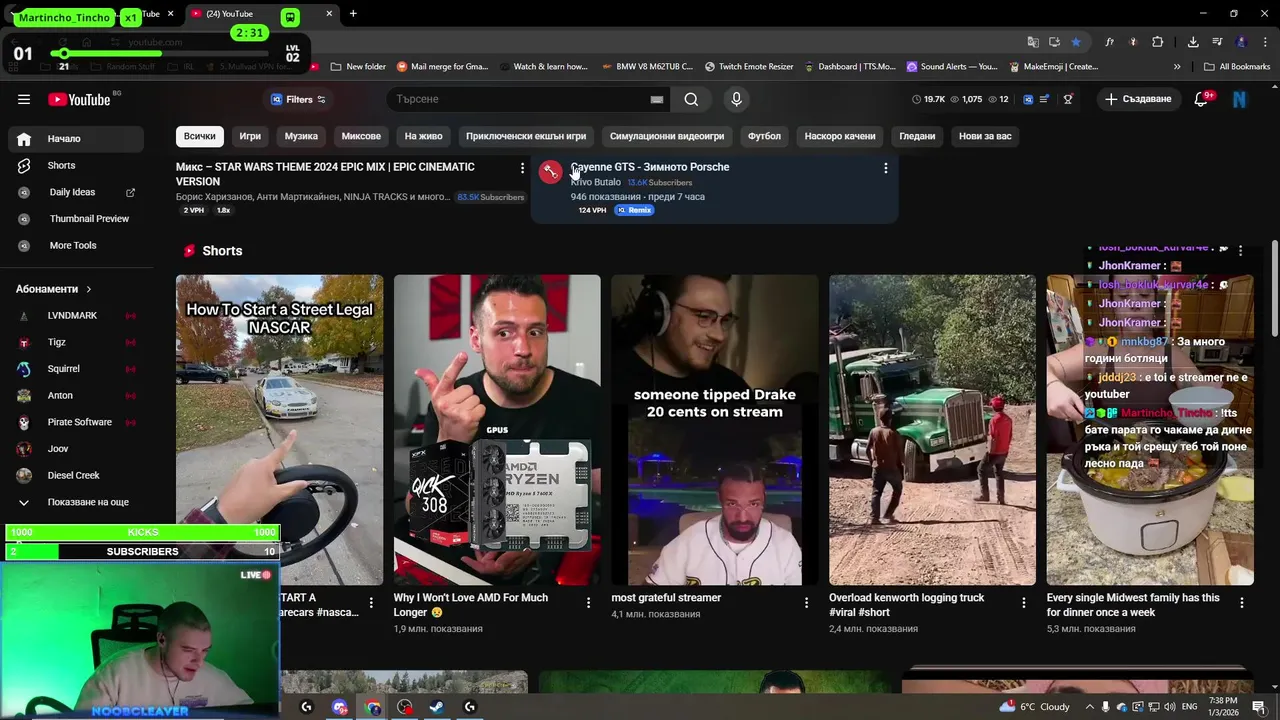The height and width of the screenshot is (720, 1280).
Task: Select the Симулационни видеоигри chip
Action: (667, 136)
